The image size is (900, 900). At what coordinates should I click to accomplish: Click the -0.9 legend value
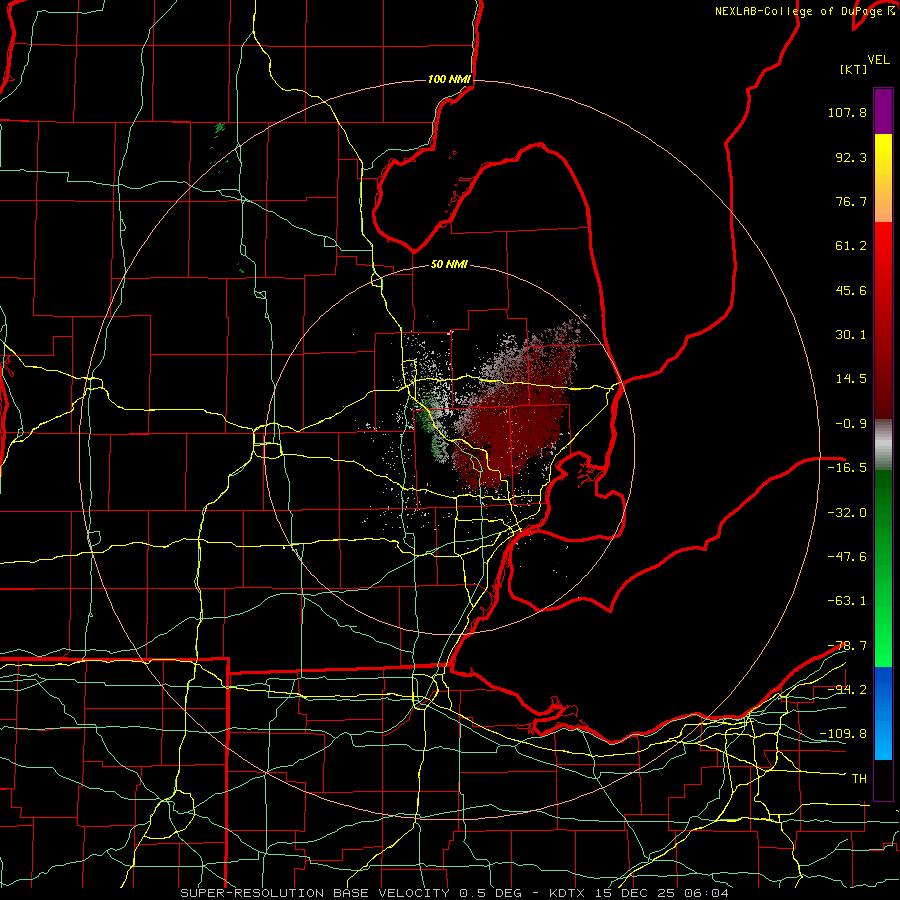[851, 424]
